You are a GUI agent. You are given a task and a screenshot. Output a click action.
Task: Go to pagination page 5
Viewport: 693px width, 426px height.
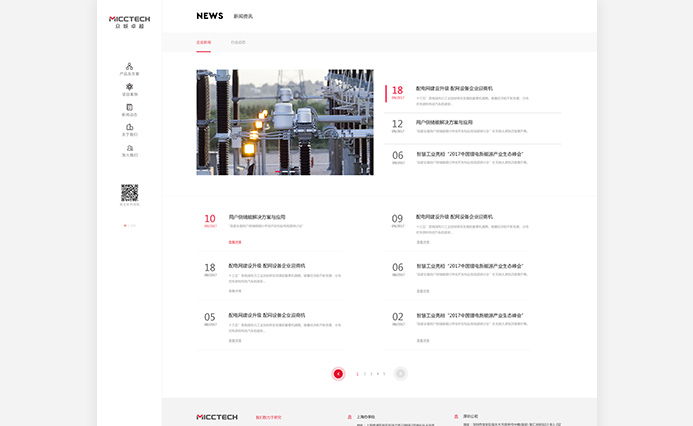384,374
